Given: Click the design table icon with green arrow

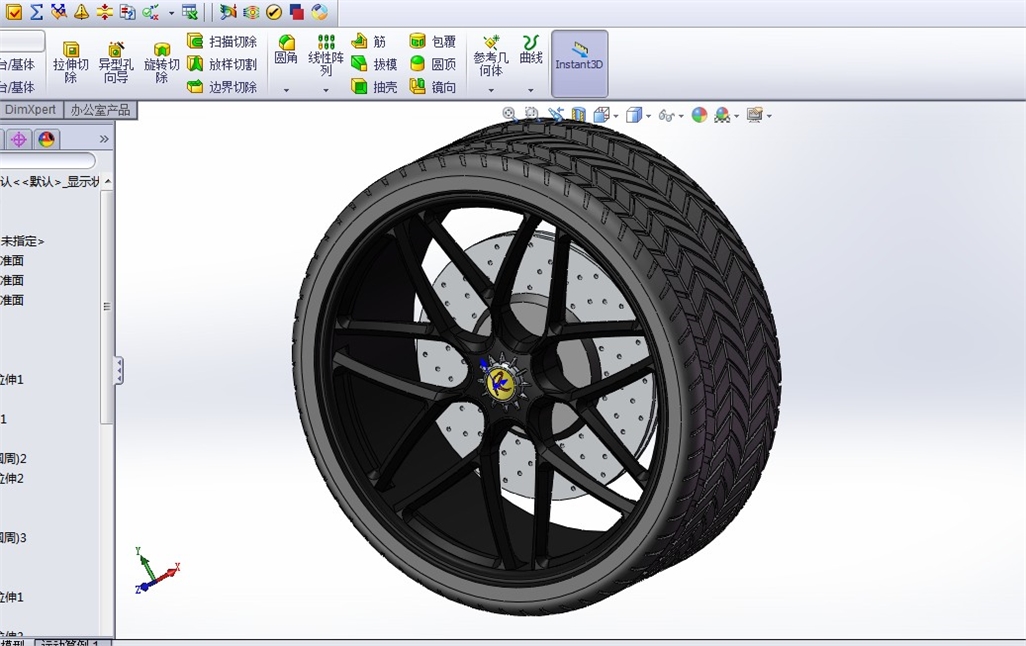Looking at the screenshot, I should coord(190,11).
